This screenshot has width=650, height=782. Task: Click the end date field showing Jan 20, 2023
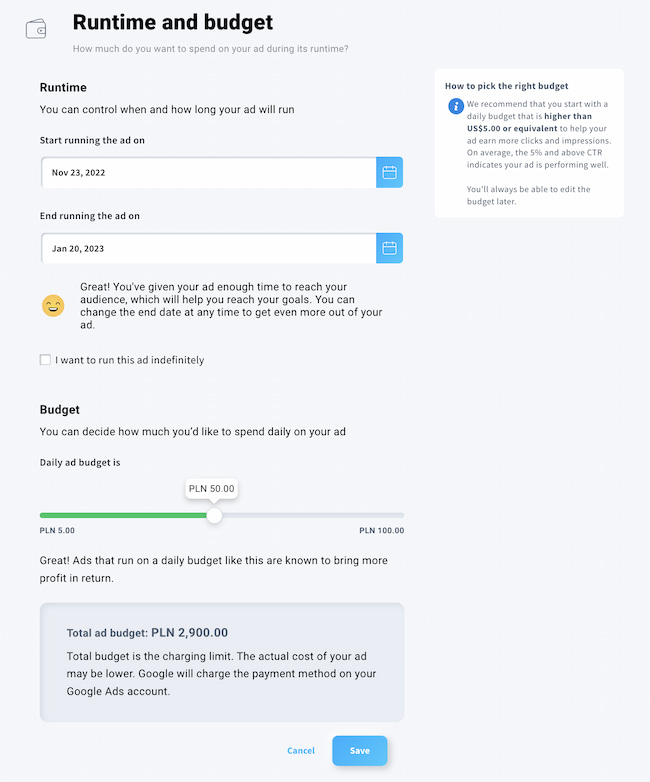[209, 248]
